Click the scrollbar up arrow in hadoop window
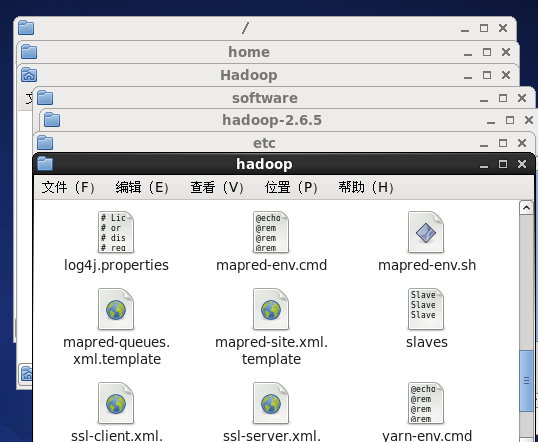 (x=526, y=208)
